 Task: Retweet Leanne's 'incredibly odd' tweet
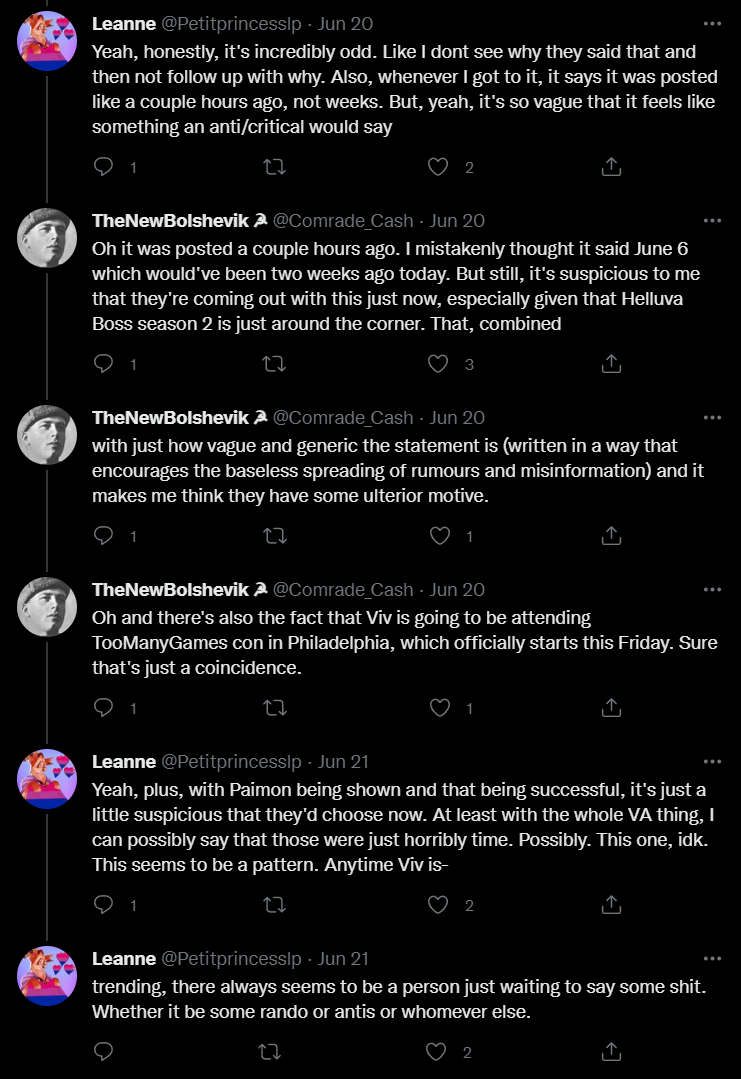tap(275, 167)
